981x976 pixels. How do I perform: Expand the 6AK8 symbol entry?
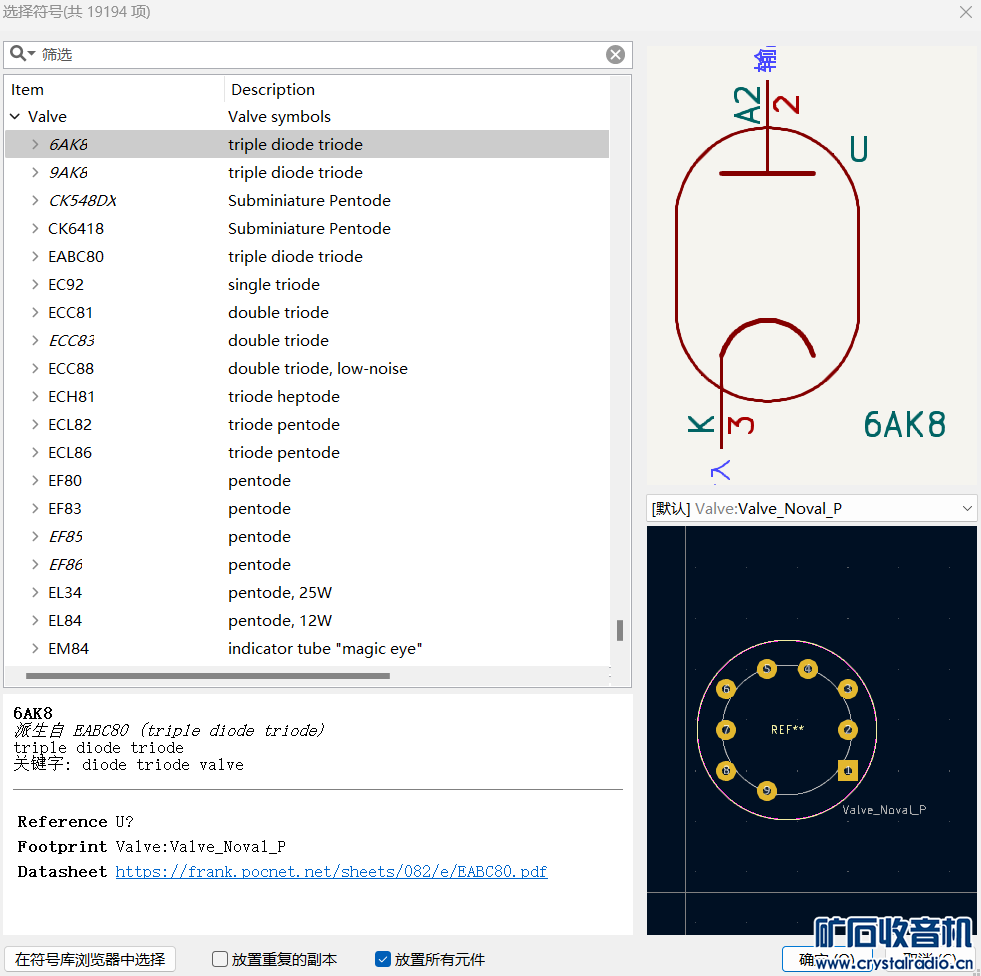(x=35, y=145)
